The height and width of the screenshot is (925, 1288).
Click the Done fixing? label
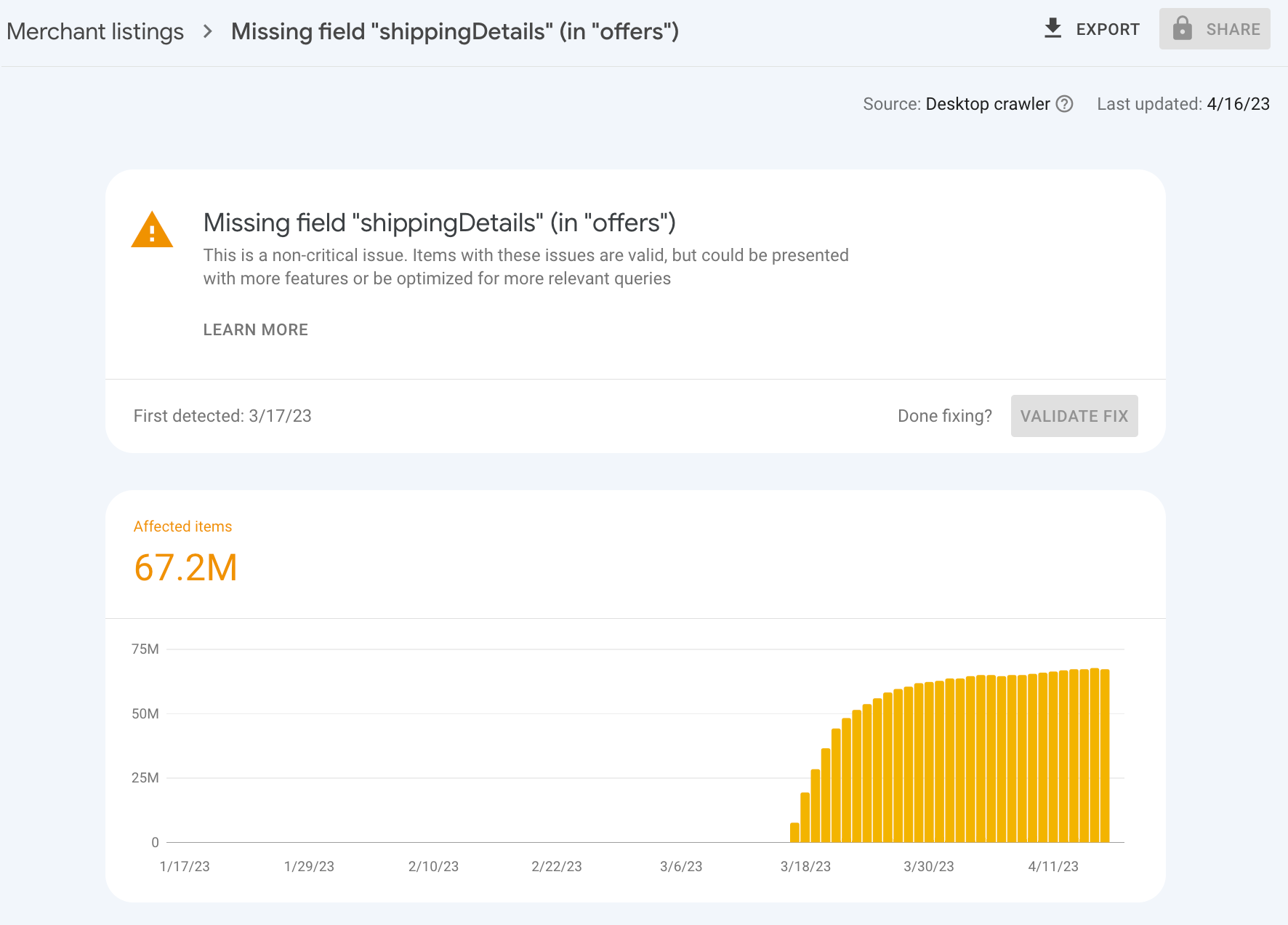(x=944, y=416)
